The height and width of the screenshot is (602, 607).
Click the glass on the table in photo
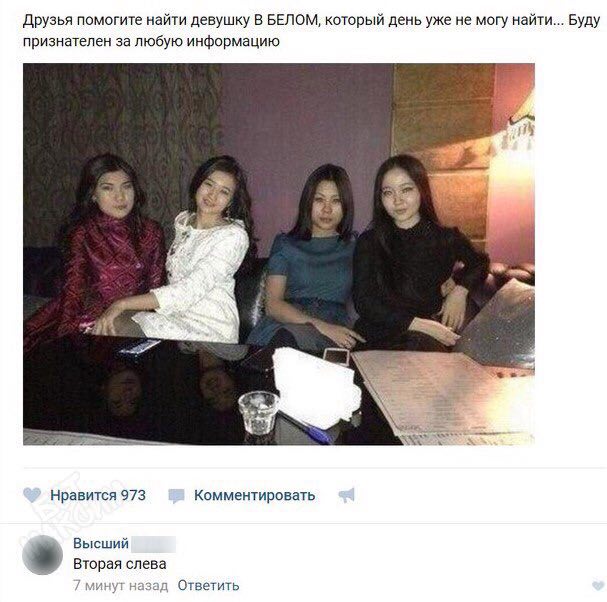[259, 411]
